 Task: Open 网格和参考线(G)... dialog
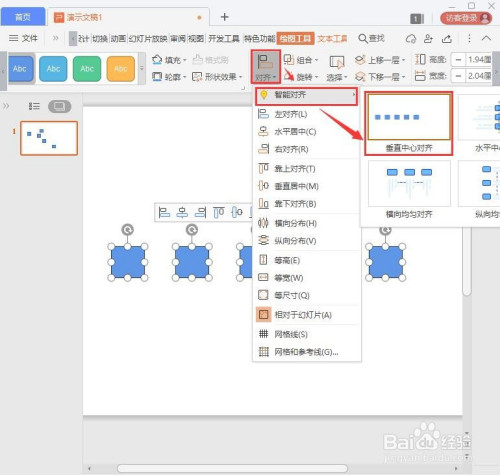(x=306, y=352)
